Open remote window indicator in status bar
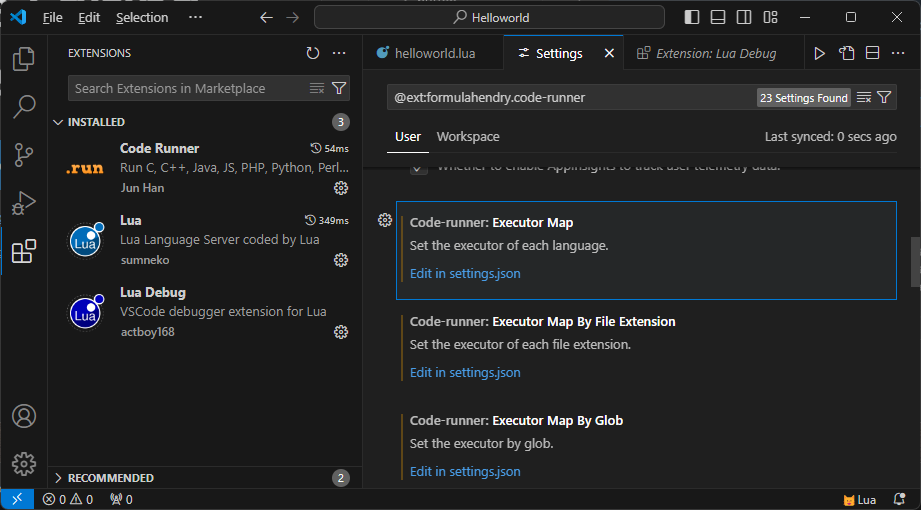The width and height of the screenshot is (921, 510). point(17,499)
